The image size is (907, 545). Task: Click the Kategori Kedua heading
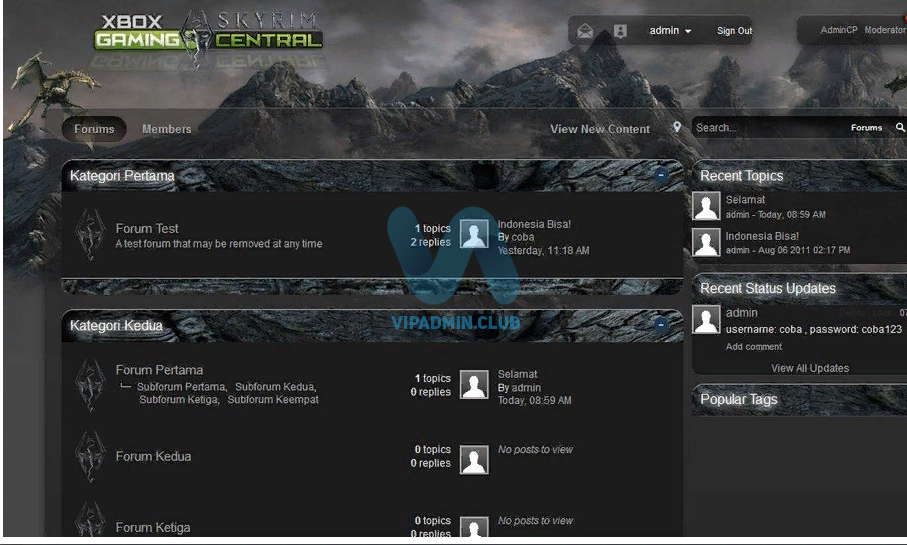point(116,325)
